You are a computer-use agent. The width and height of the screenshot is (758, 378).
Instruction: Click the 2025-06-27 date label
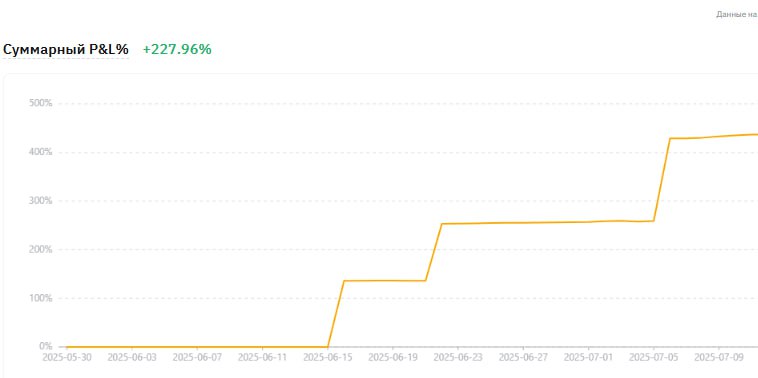524,358
